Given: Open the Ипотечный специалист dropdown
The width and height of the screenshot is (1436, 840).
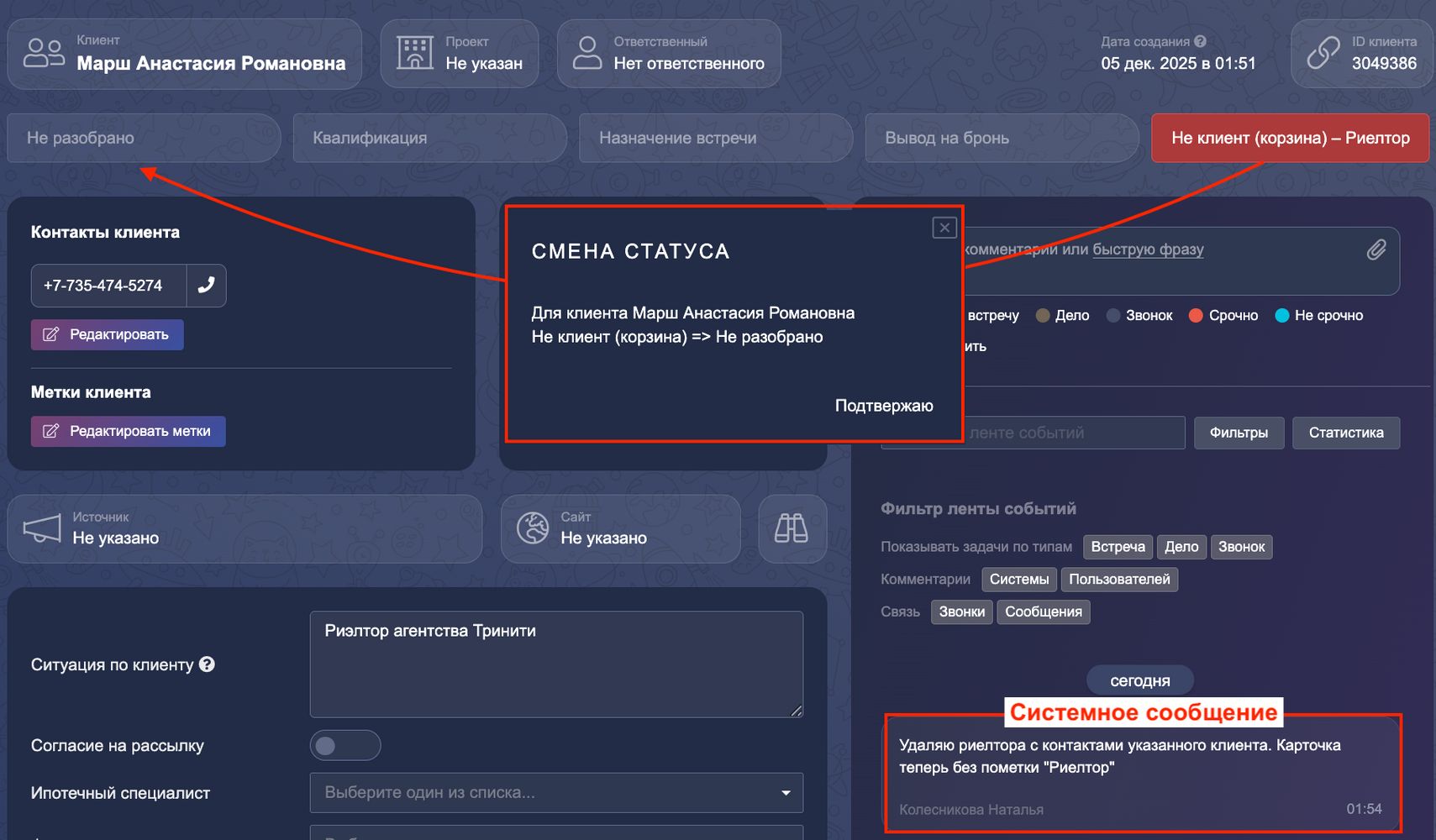Looking at the screenshot, I should [556, 793].
